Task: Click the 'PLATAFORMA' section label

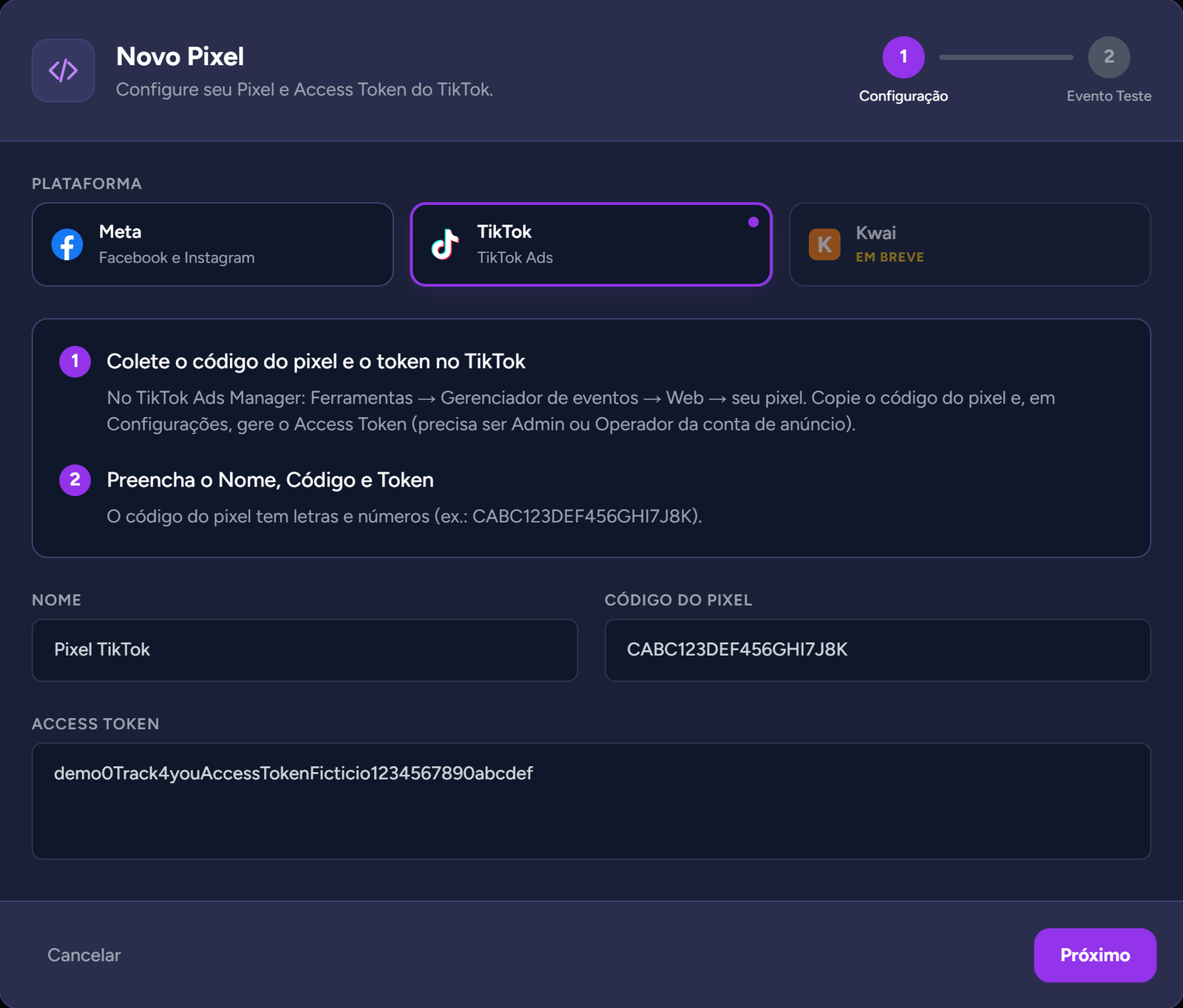Action: point(87,184)
